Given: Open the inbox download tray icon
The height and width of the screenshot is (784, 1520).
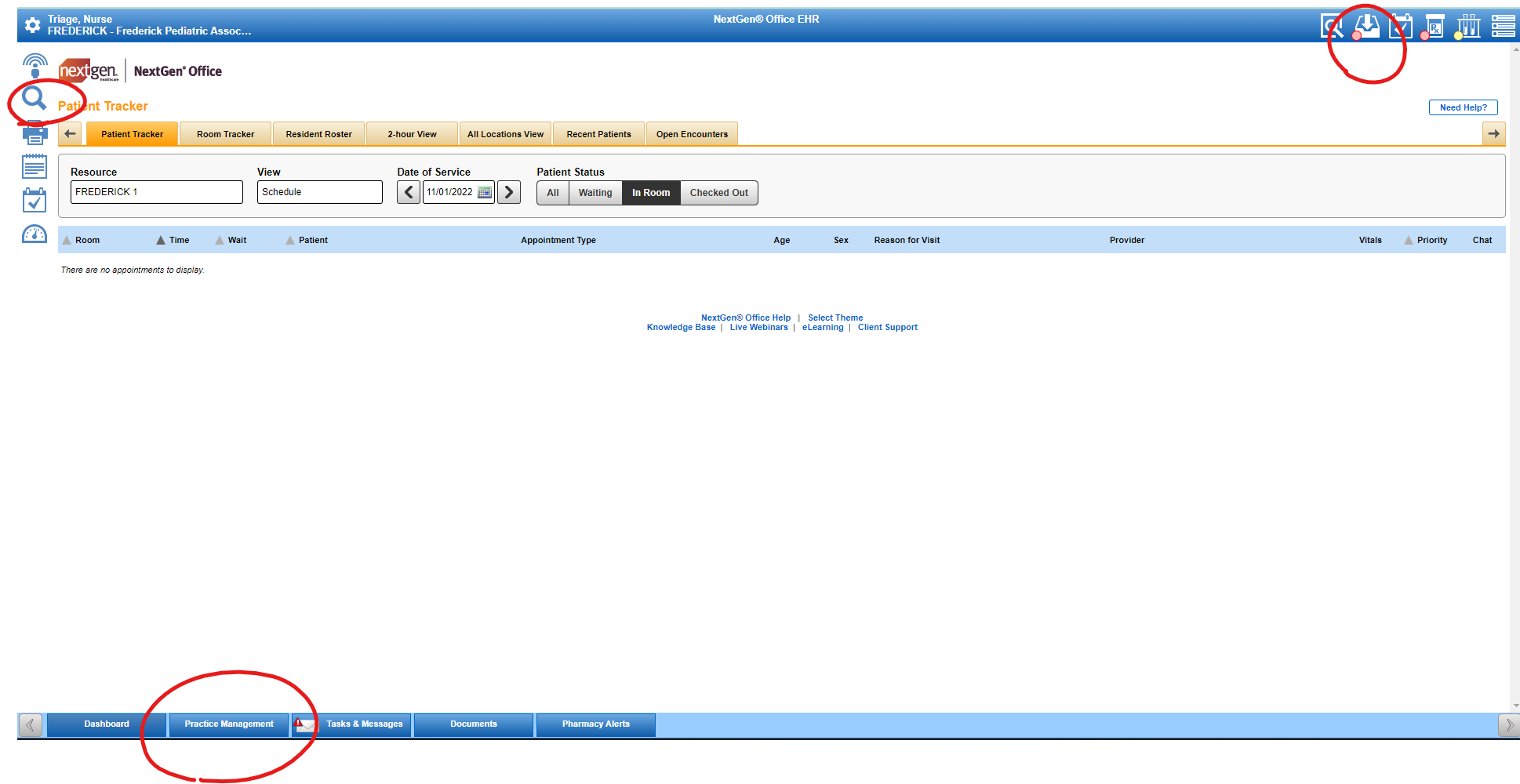Looking at the screenshot, I should 1367,26.
